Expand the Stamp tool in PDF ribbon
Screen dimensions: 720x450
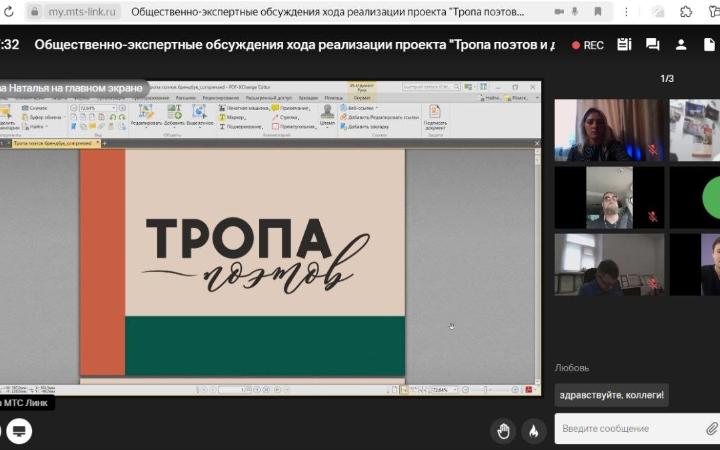click(327, 116)
